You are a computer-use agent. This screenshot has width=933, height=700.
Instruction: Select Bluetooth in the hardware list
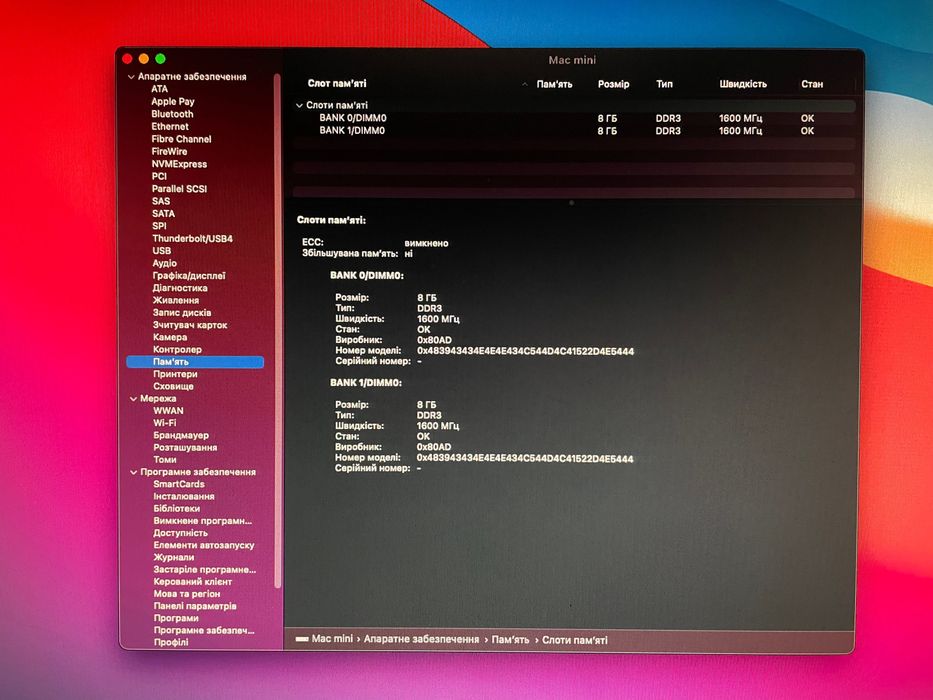pyautogui.click(x=172, y=114)
